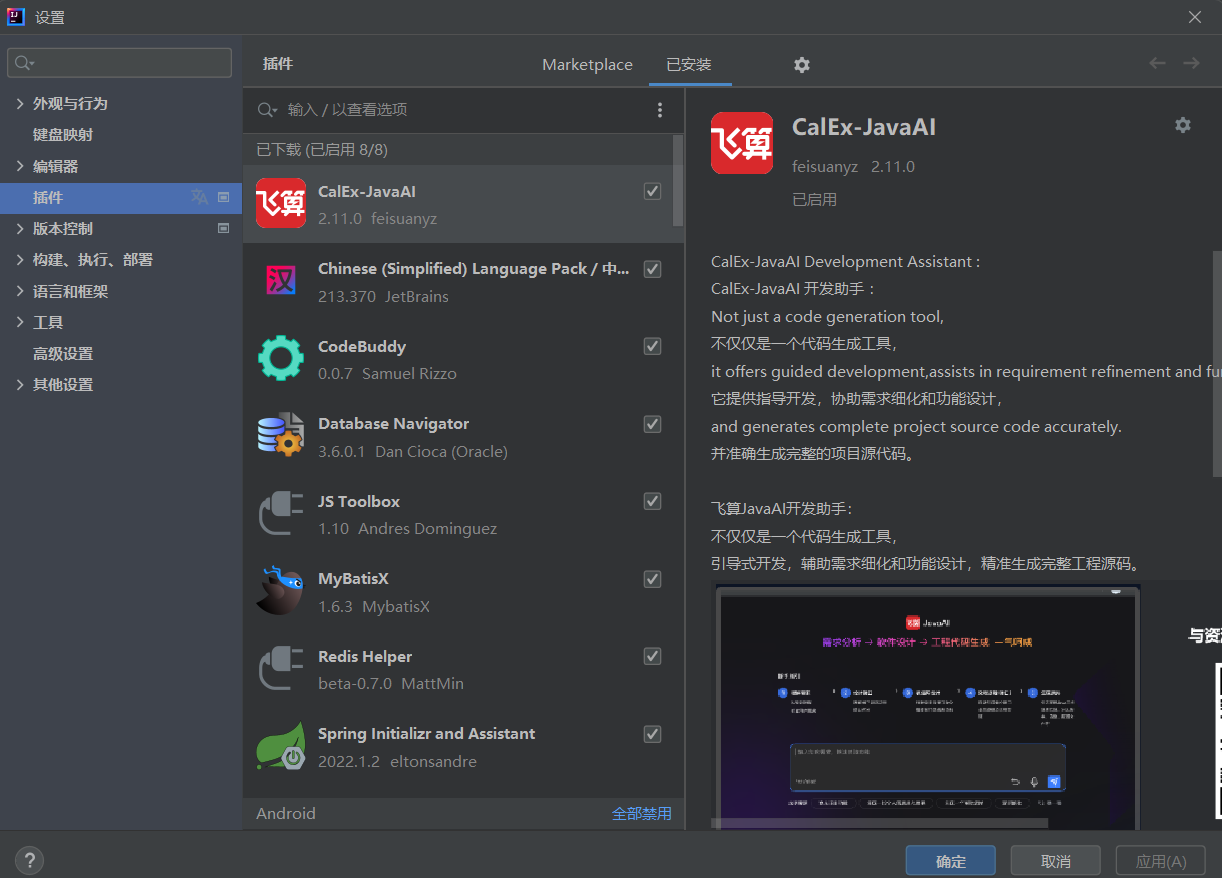Click the CalEx-JavaAI plugin icon in list
Image resolution: width=1222 pixels, height=878 pixels.
click(x=281, y=204)
